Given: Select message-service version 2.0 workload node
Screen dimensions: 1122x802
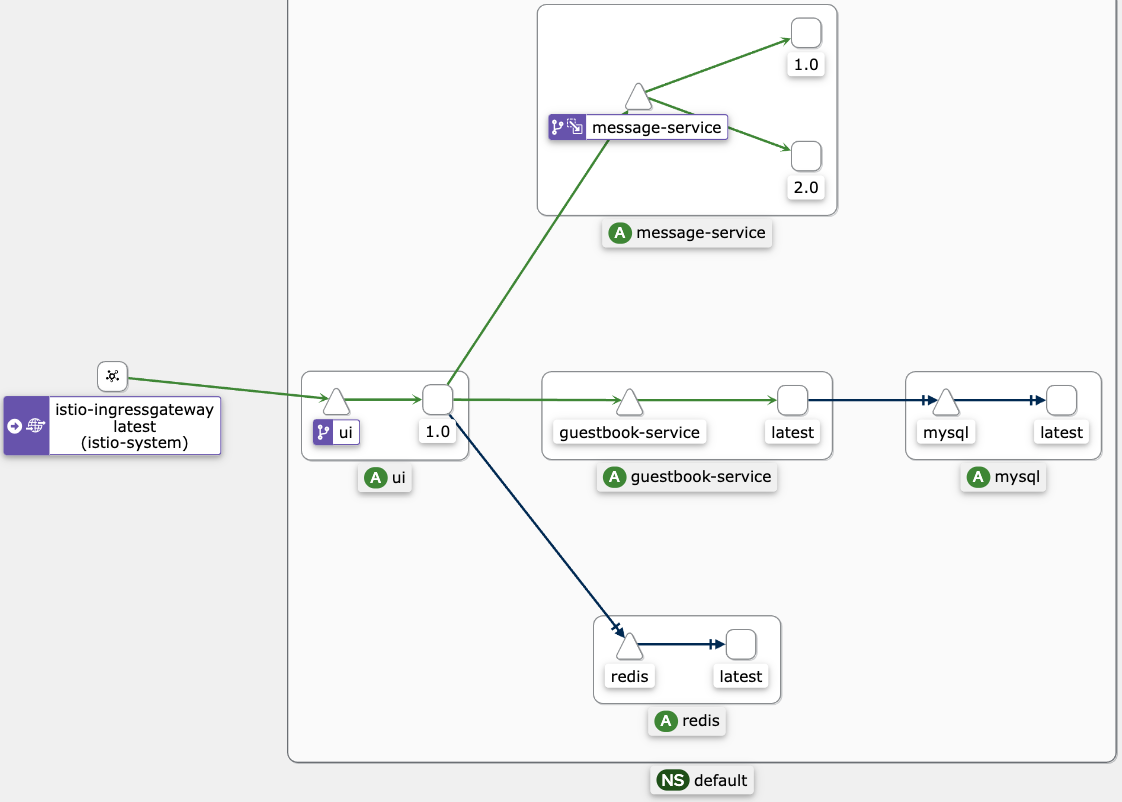Looking at the screenshot, I should tap(806, 156).
